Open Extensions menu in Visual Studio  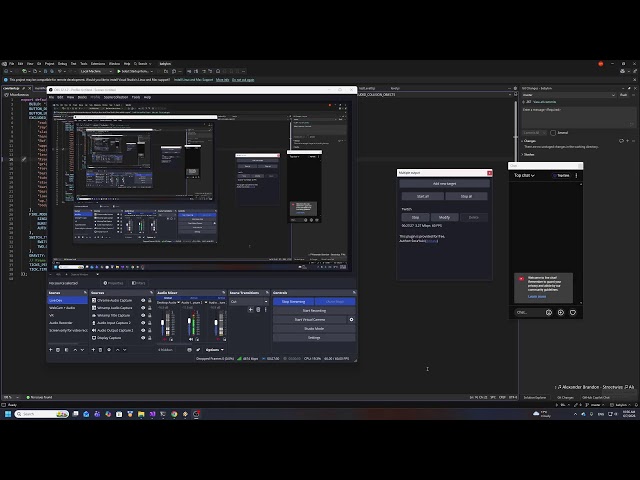click(x=98, y=64)
